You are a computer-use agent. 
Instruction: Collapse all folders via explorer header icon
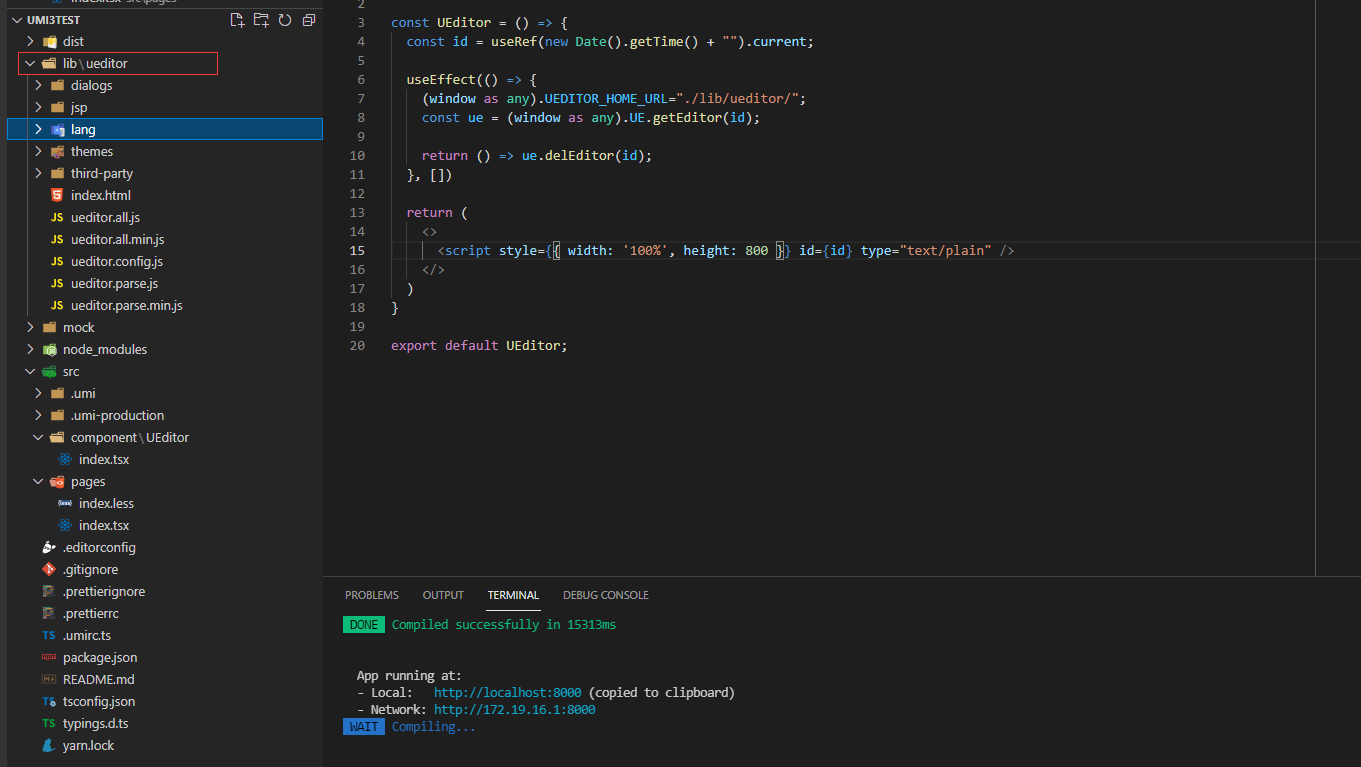[x=309, y=20]
